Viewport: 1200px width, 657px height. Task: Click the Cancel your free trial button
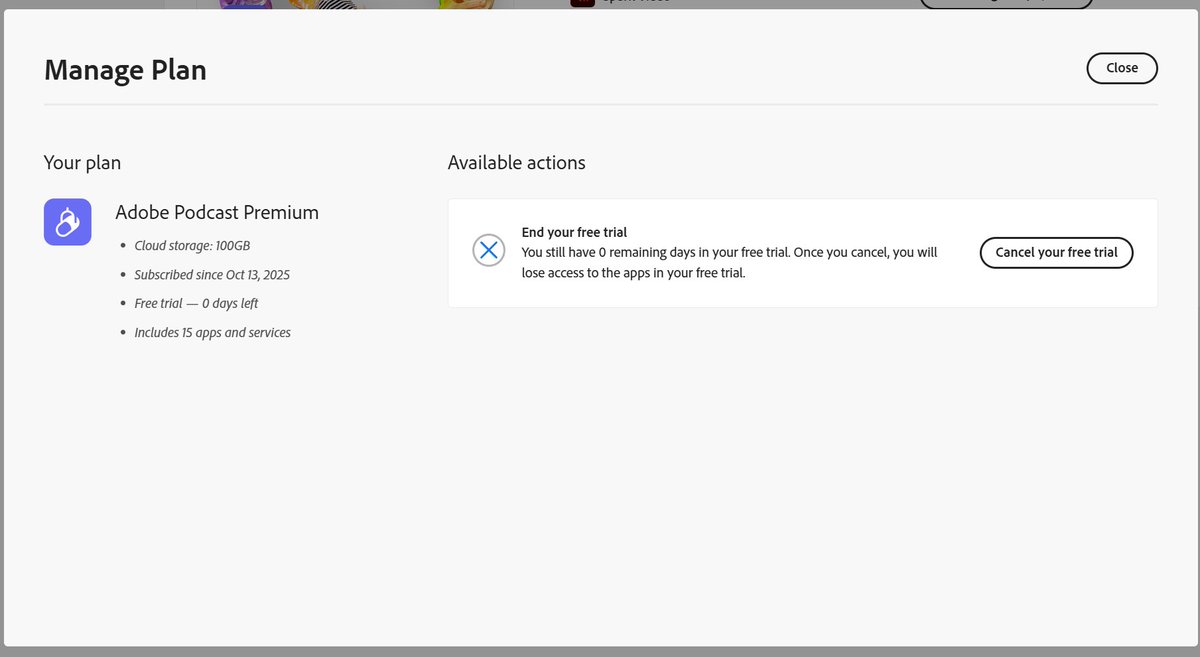(x=1056, y=252)
